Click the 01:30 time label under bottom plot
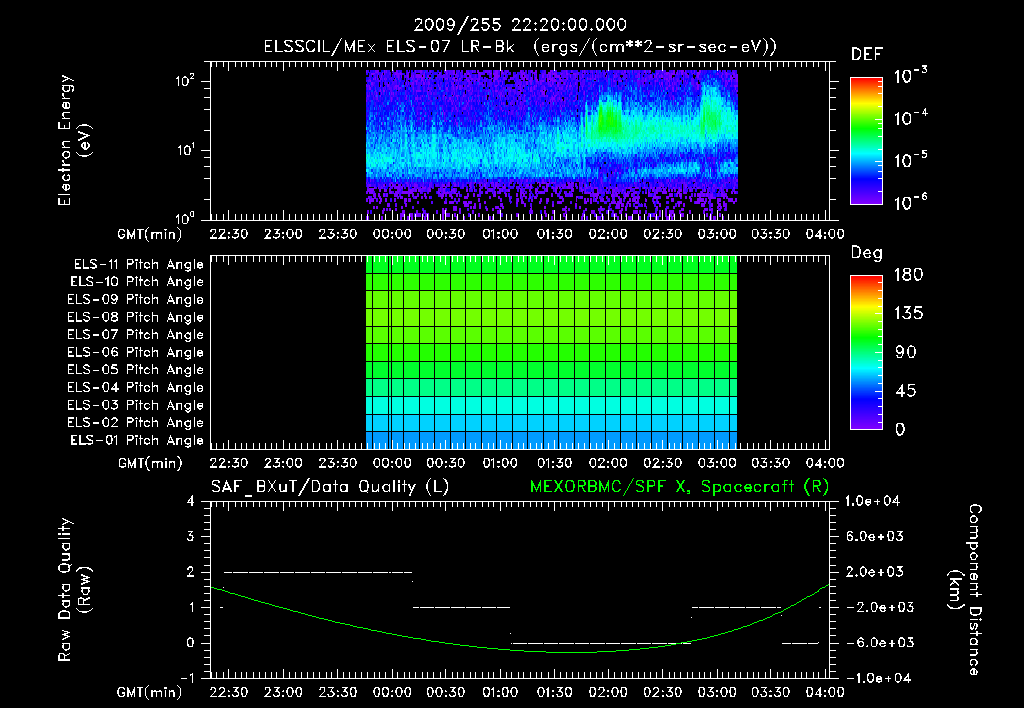The image size is (1024, 708). point(554,692)
